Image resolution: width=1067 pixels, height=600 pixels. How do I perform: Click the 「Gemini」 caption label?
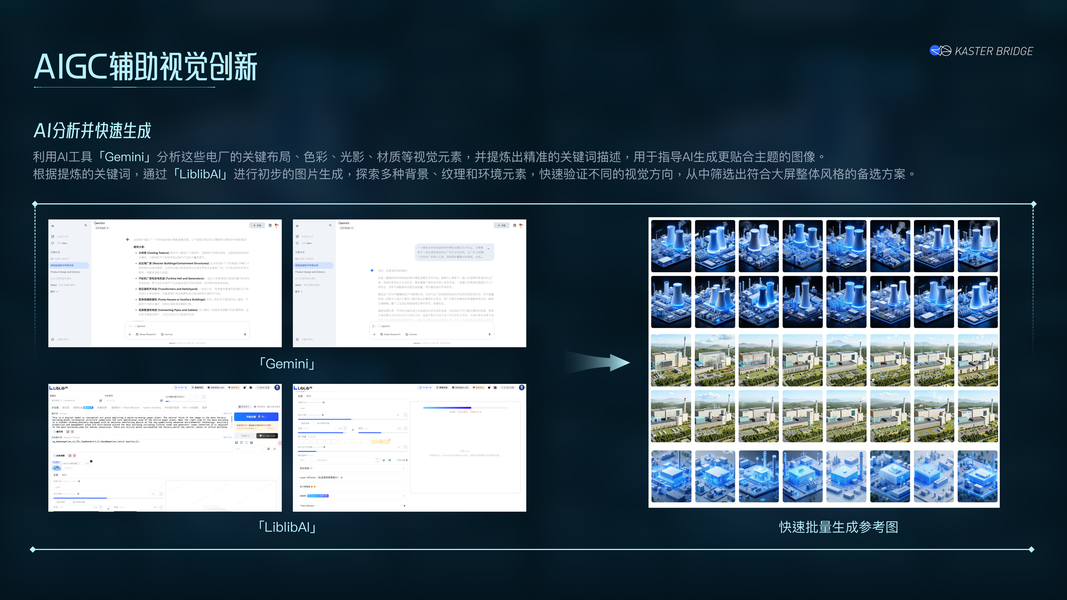[286, 364]
